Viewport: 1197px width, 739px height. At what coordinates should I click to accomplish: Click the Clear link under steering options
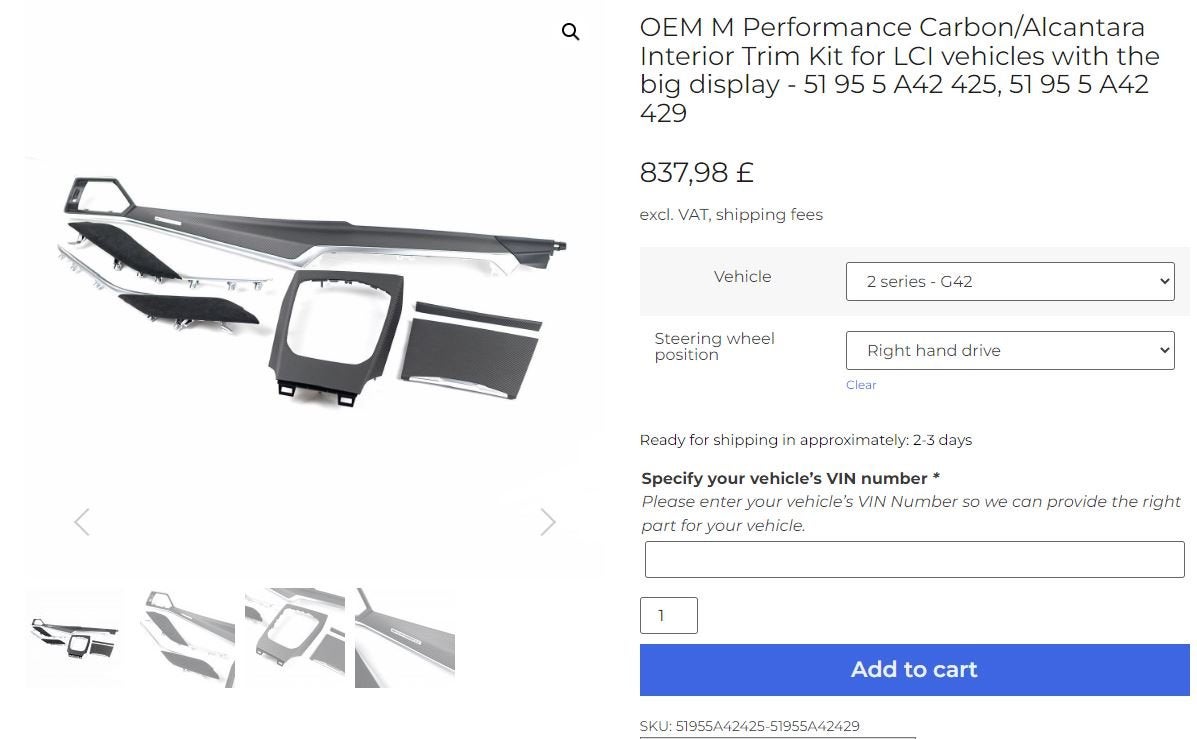[x=861, y=385]
